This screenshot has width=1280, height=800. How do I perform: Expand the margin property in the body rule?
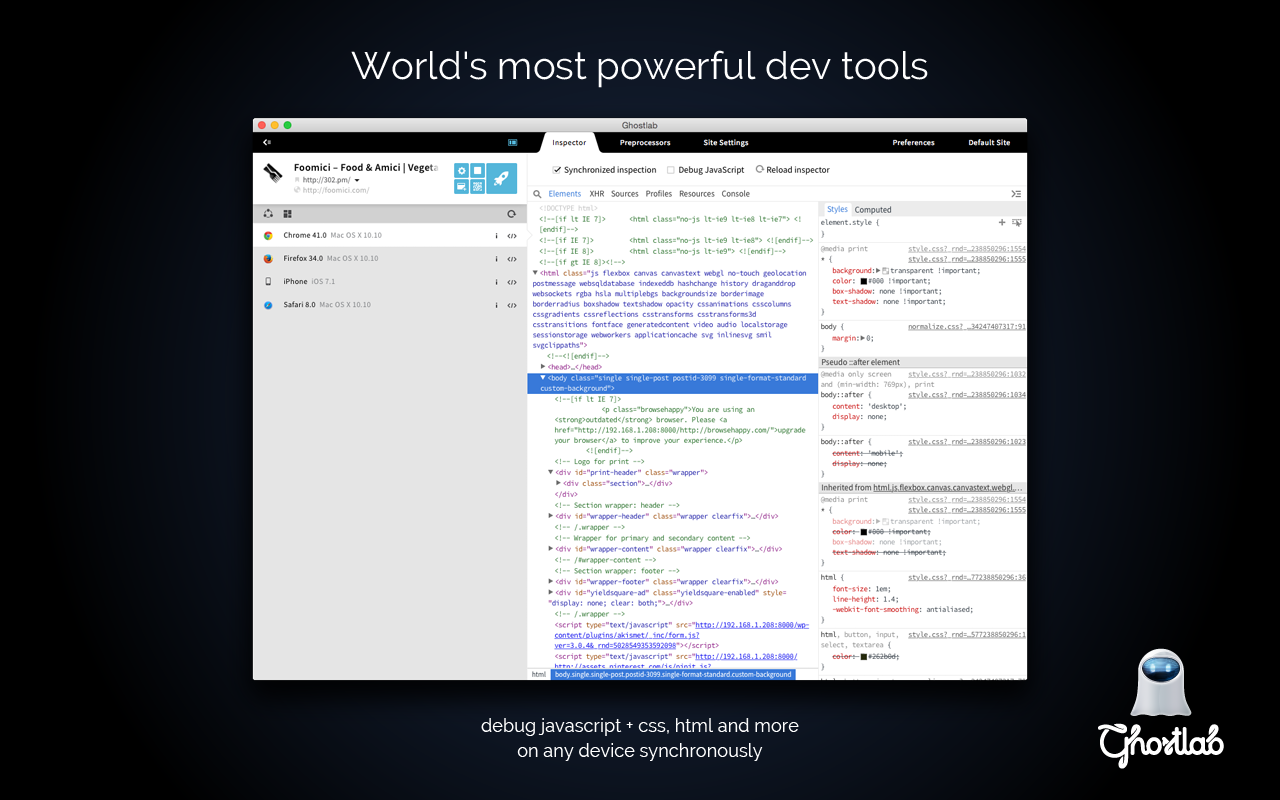coord(863,338)
